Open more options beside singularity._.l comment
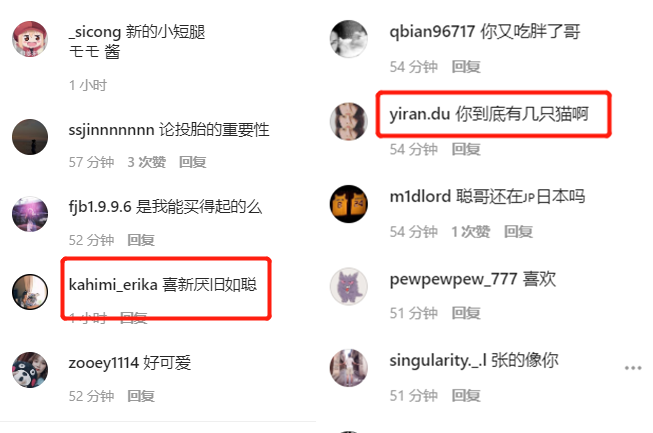This screenshot has height=433, width=653. tap(633, 368)
